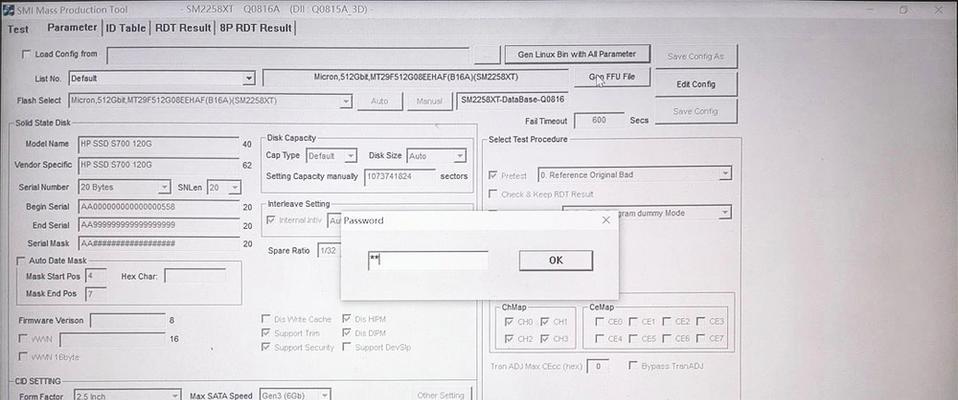Click the Load Config path field

tap(288, 55)
